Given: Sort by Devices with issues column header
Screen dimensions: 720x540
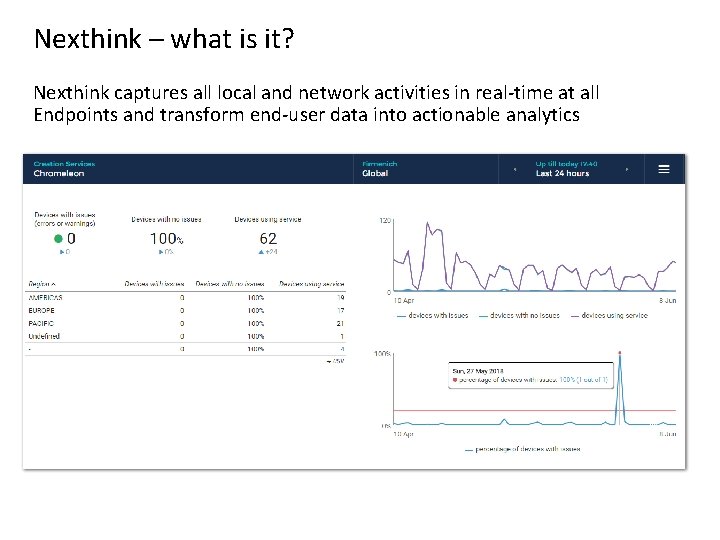Looking at the screenshot, I should [x=154, y=284].
